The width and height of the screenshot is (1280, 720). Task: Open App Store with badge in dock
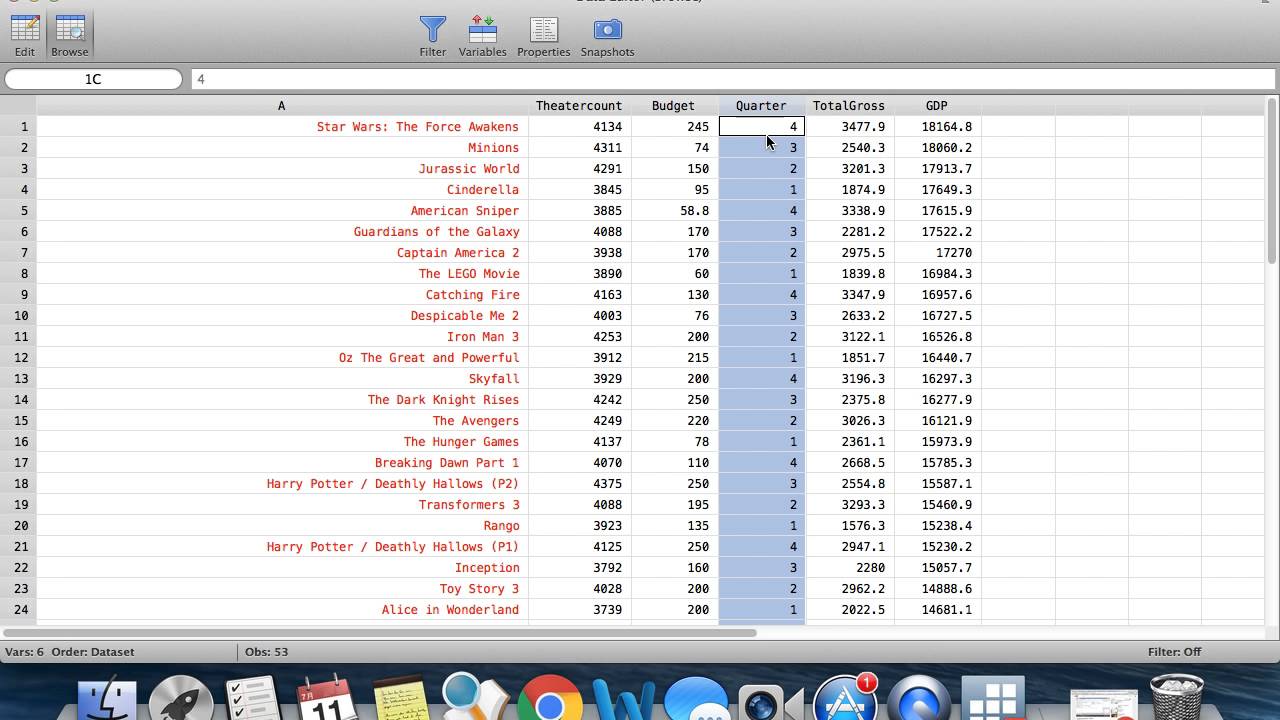click(845, 697)
